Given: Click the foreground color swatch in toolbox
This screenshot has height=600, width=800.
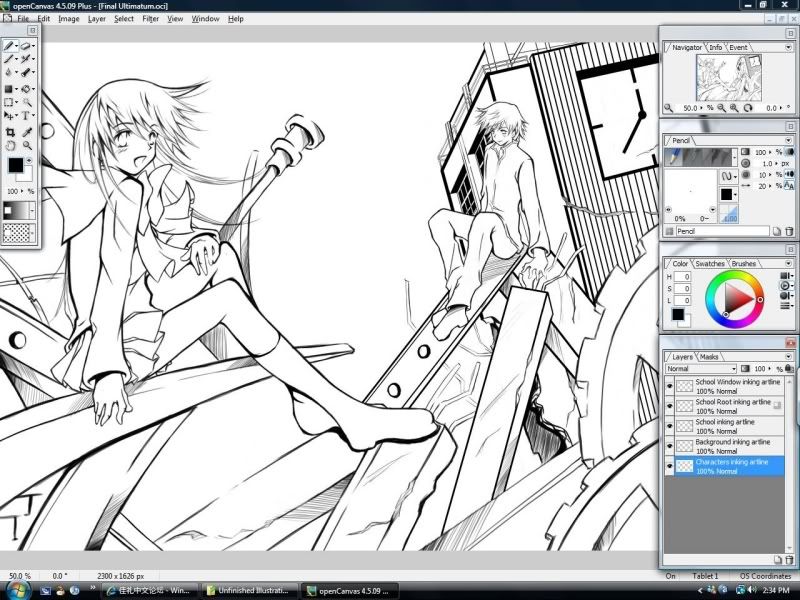Looking at the screenshot, I should (15, 165).
